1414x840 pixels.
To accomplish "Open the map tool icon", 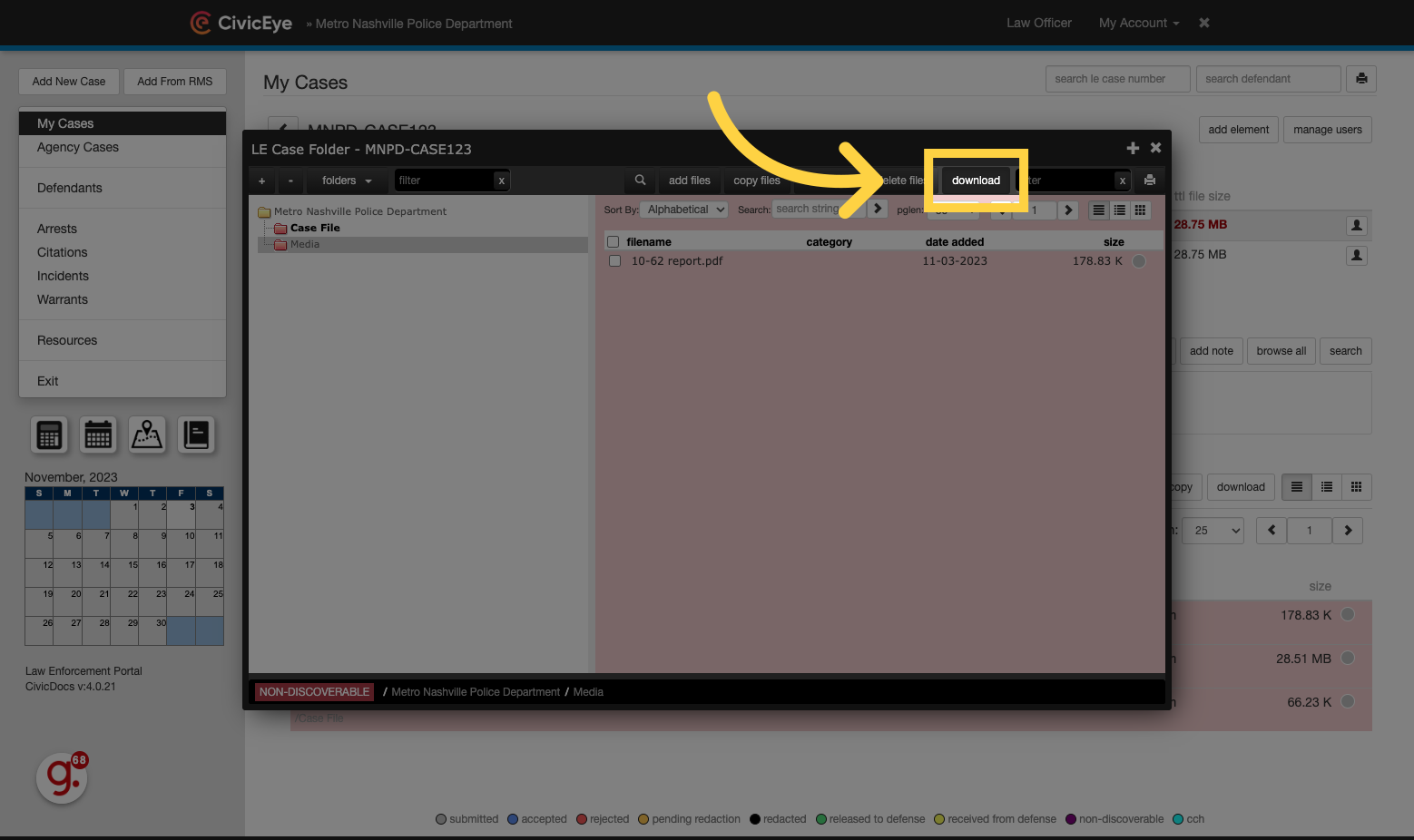I will click(147, 435).
